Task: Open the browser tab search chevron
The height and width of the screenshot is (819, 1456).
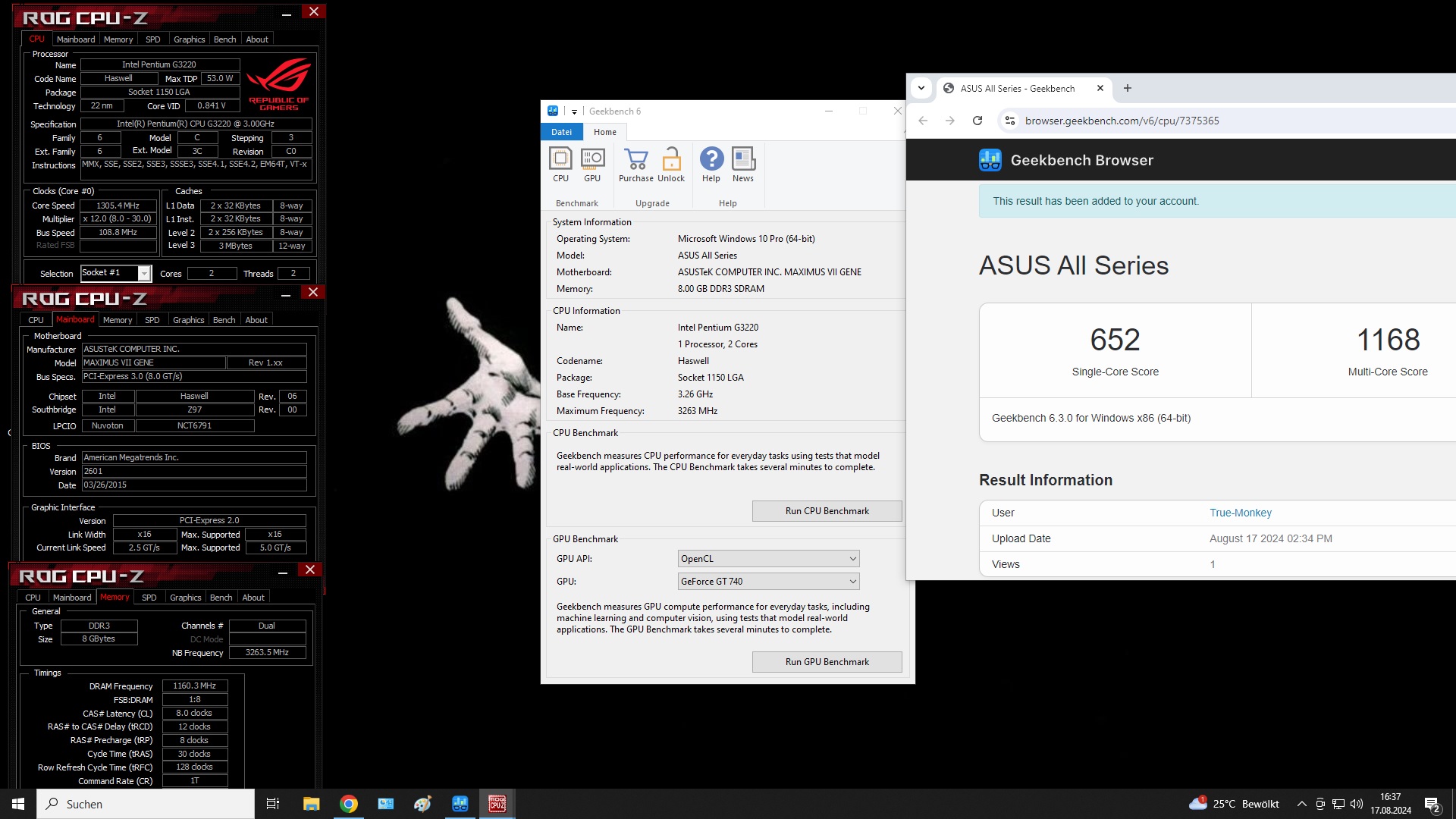Action: pos(921,88)
